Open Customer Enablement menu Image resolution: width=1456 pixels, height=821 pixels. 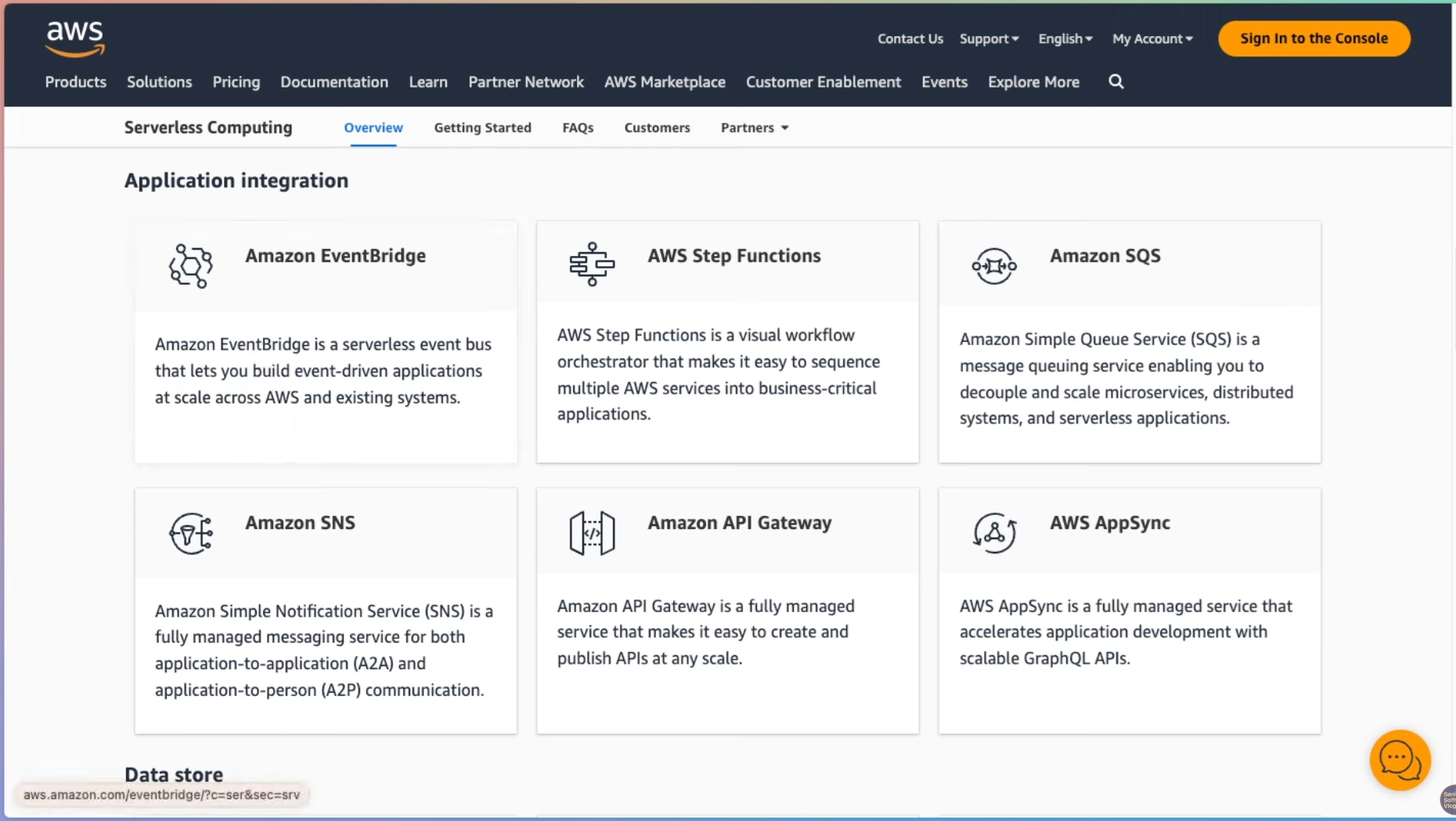tap(824, 81)
